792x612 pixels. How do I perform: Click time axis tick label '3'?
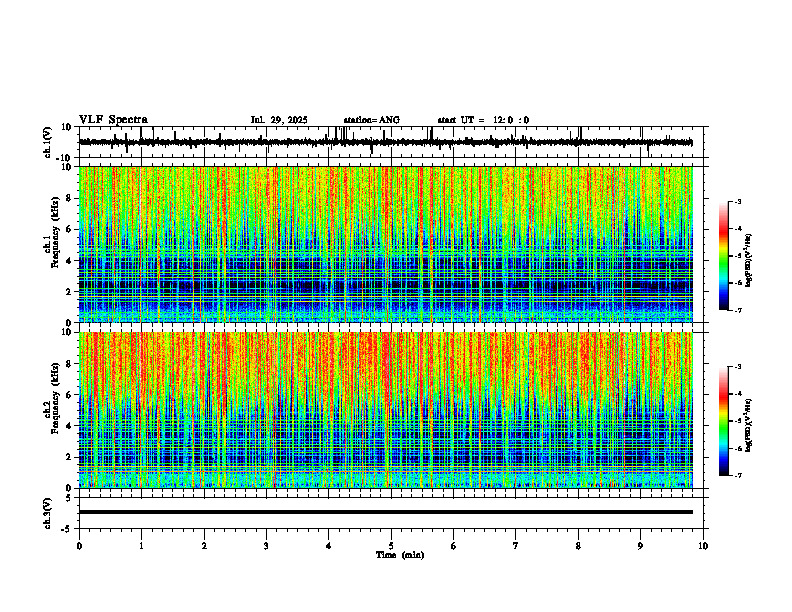(x=266, y=546)
